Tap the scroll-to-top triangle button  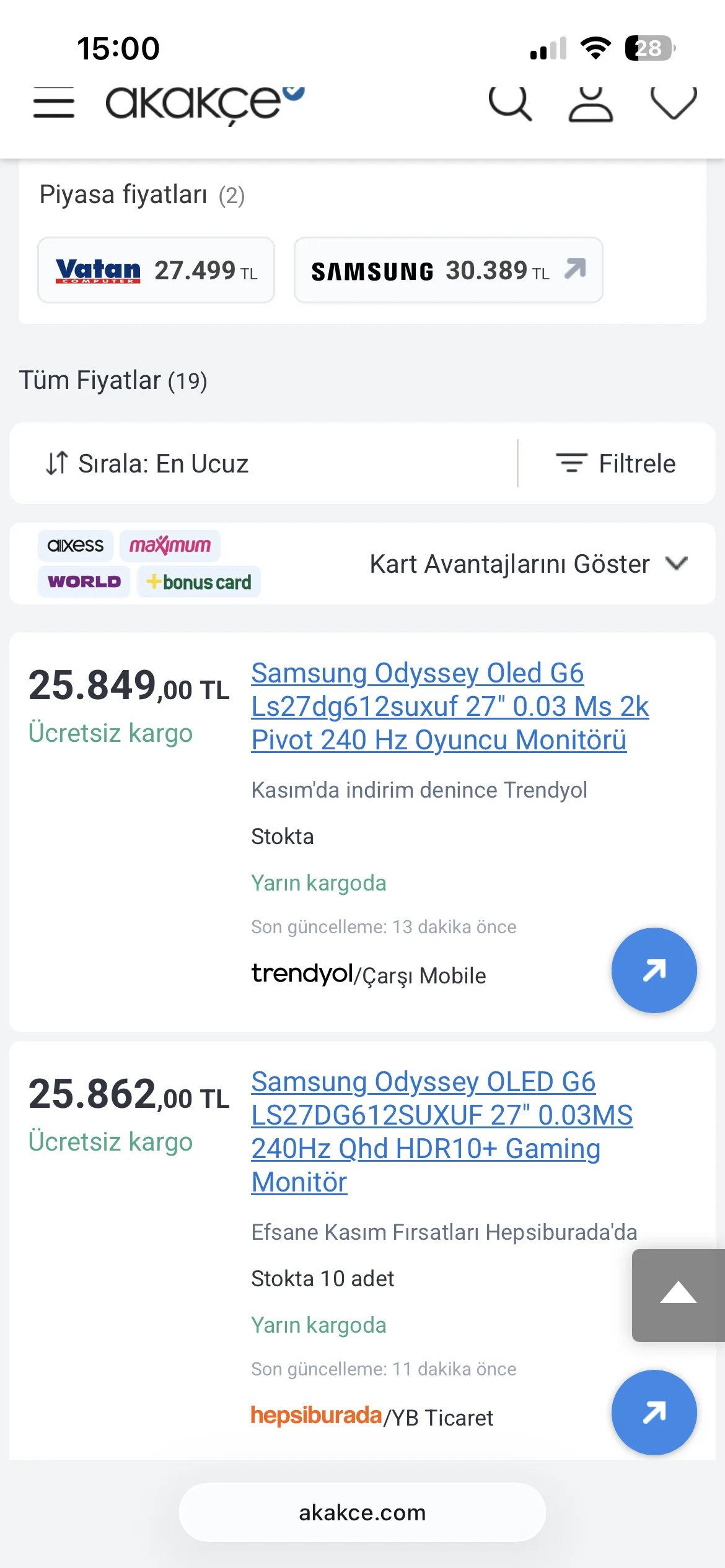679,1295
